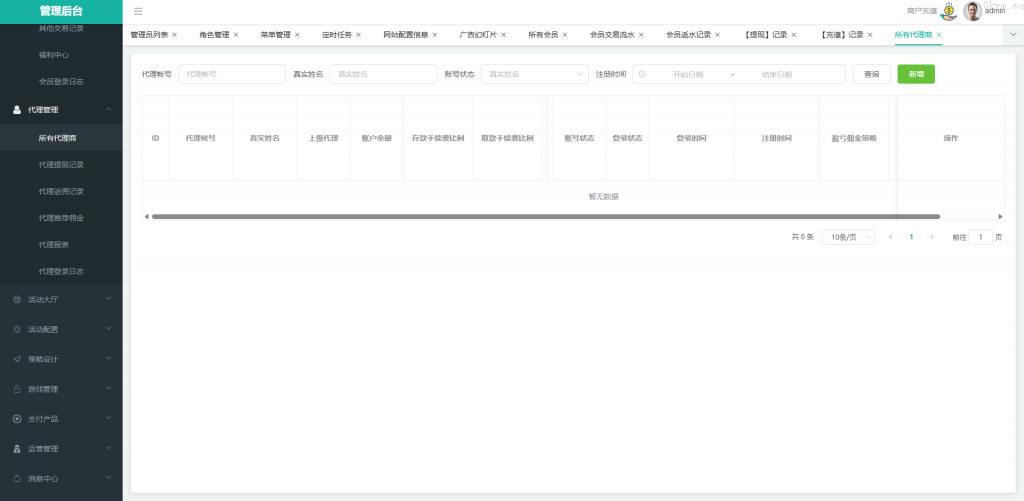Click the 商户充值 money icon
This screenshot has height=501, width=1024.
pyautogui.click(x=948, y=11)
